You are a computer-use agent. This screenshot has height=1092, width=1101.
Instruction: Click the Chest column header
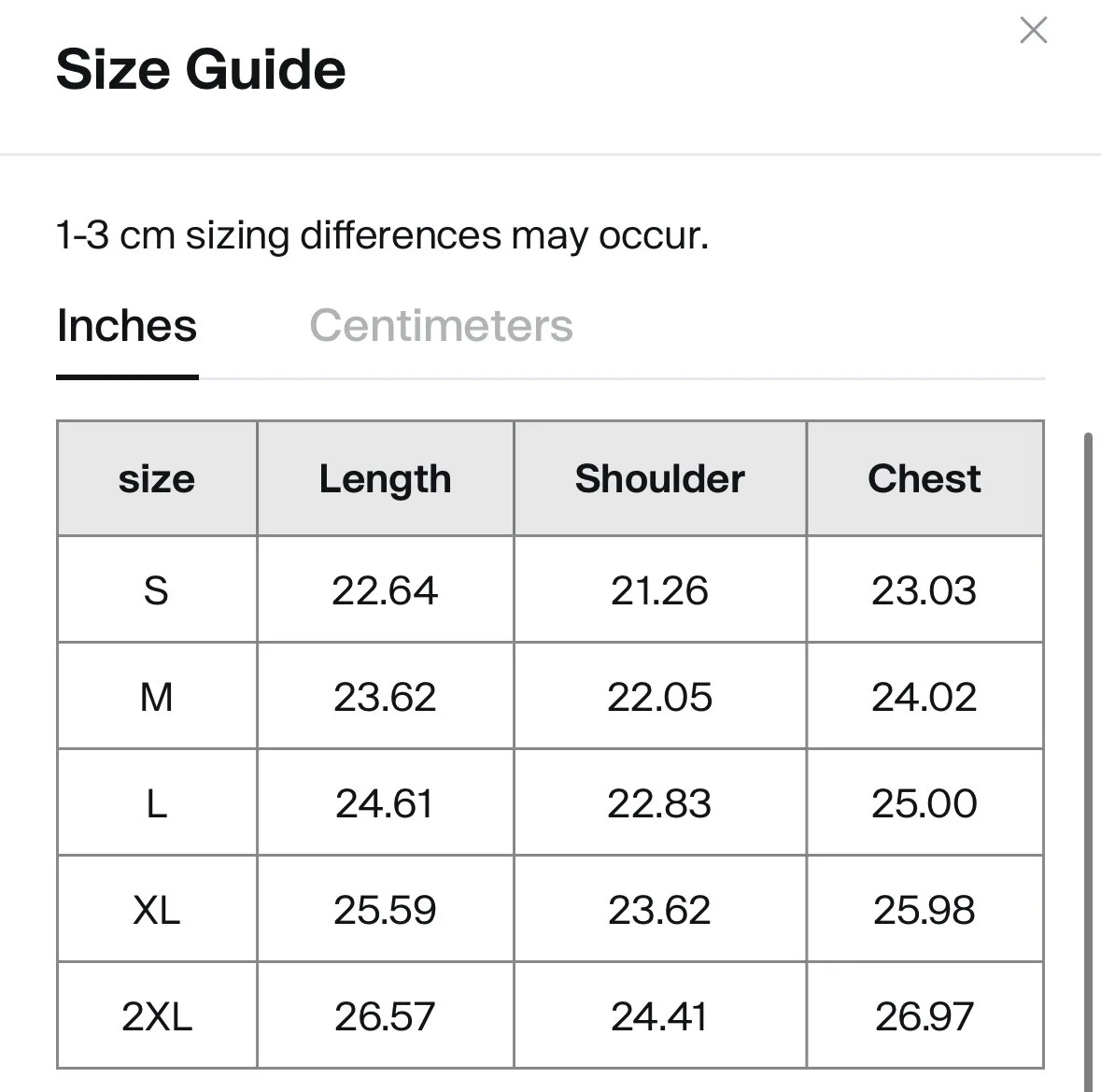pos(925,479)
